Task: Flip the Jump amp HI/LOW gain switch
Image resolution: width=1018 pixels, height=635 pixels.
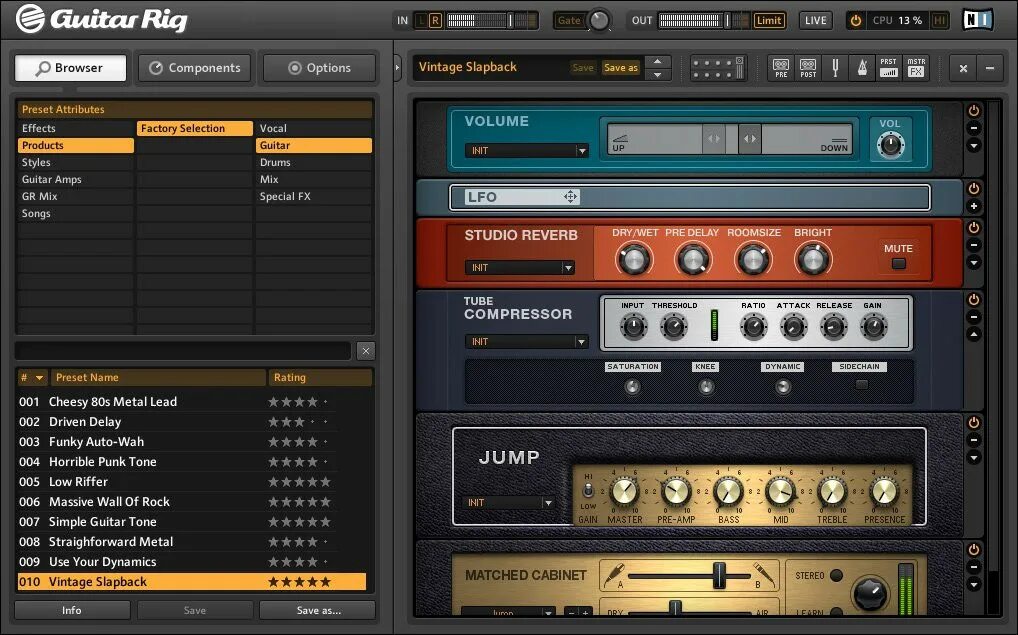Action: click(x=588, y=490)
